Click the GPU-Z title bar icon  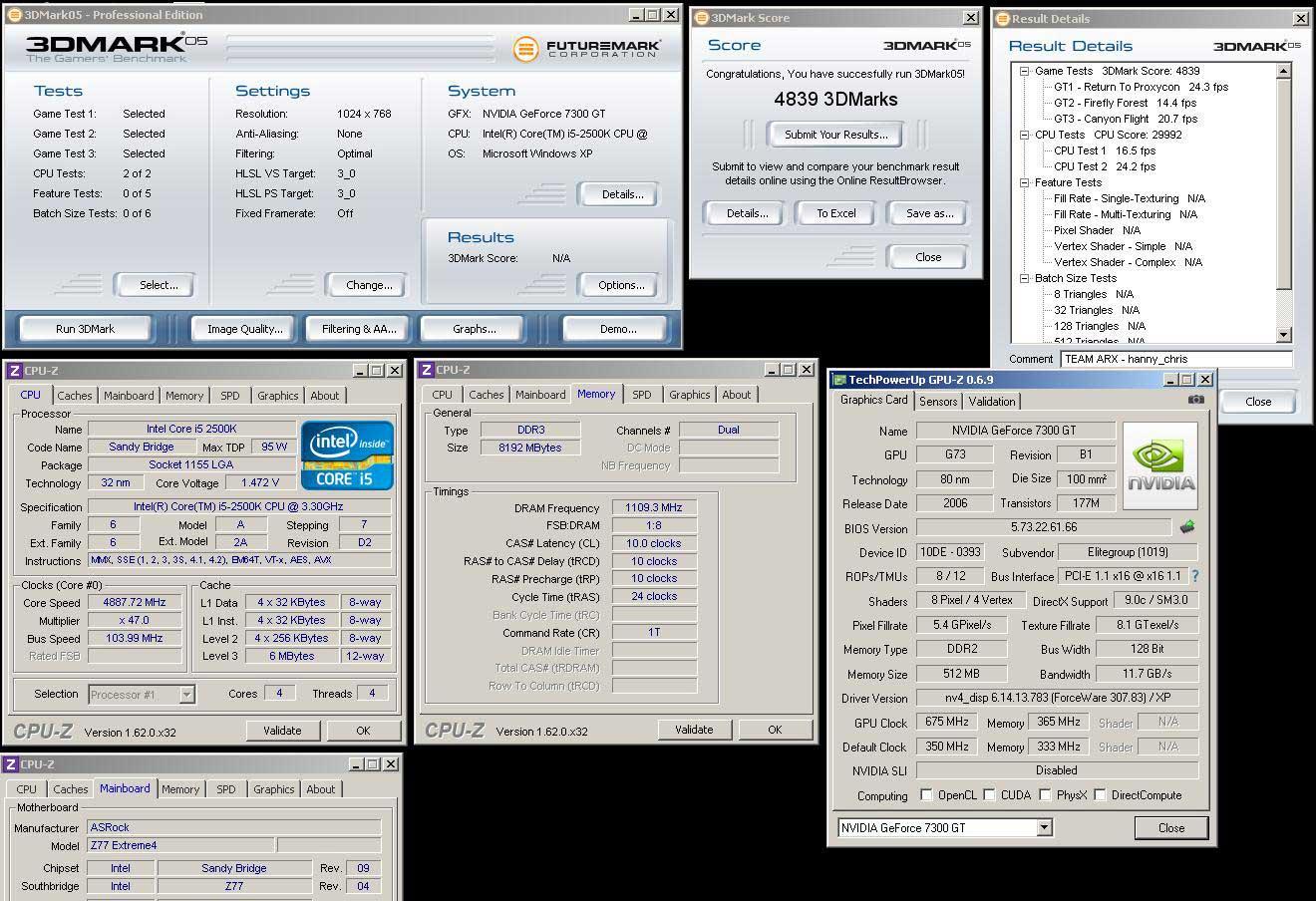[x=839, y=380]
